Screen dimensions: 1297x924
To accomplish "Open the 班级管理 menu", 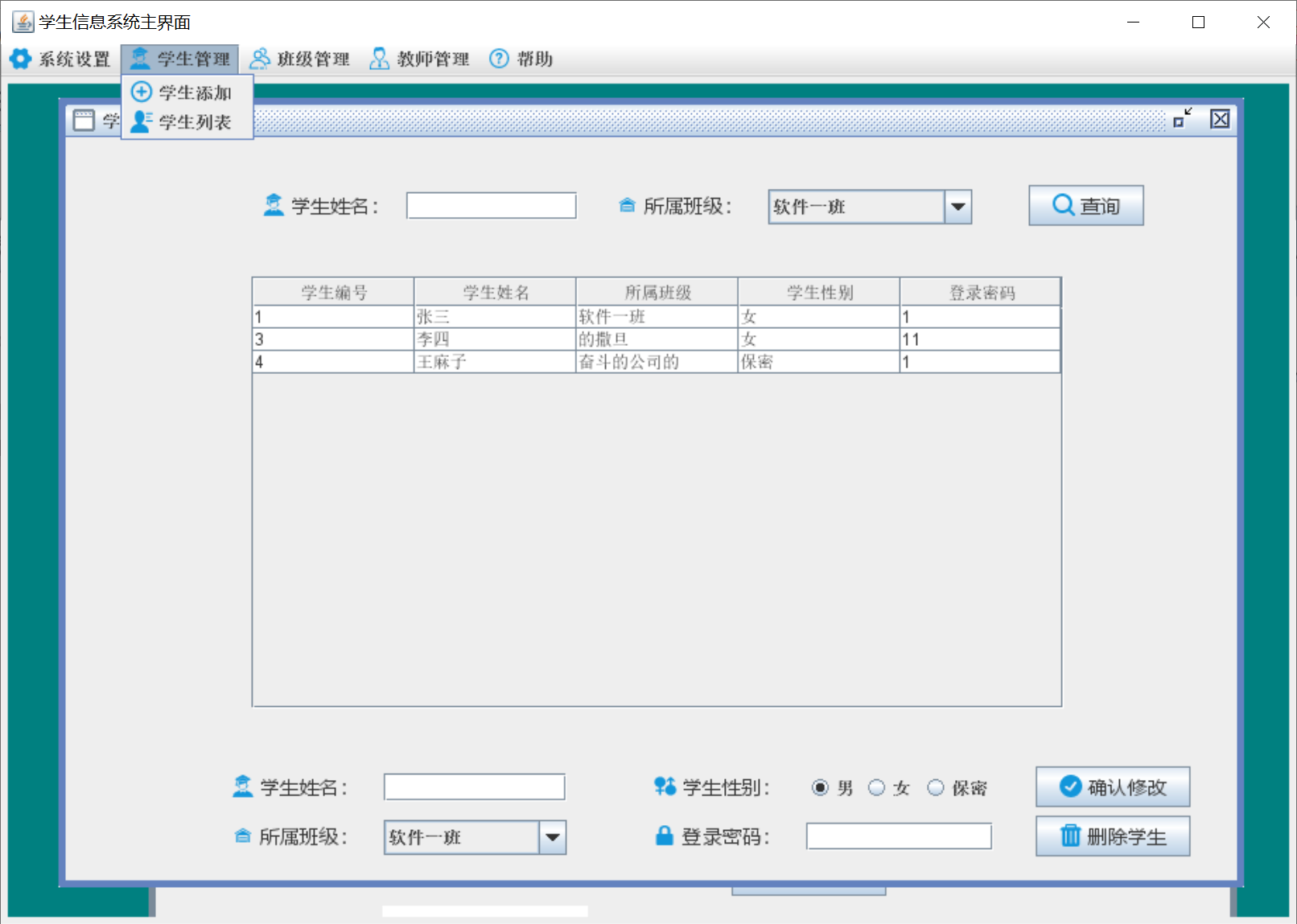I will (299, 59).
